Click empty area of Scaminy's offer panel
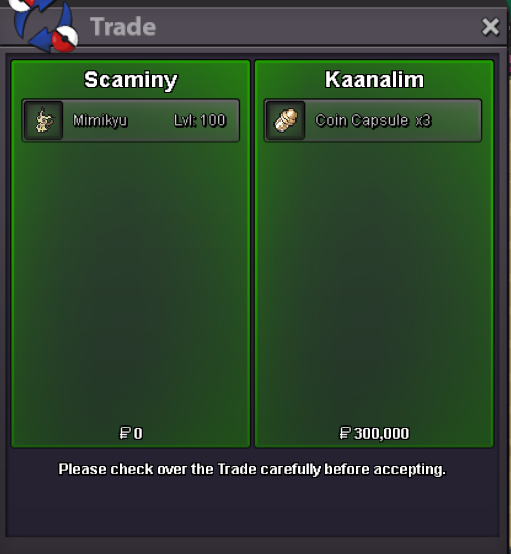This screenshot has height=554, width=511. [130, 283]
